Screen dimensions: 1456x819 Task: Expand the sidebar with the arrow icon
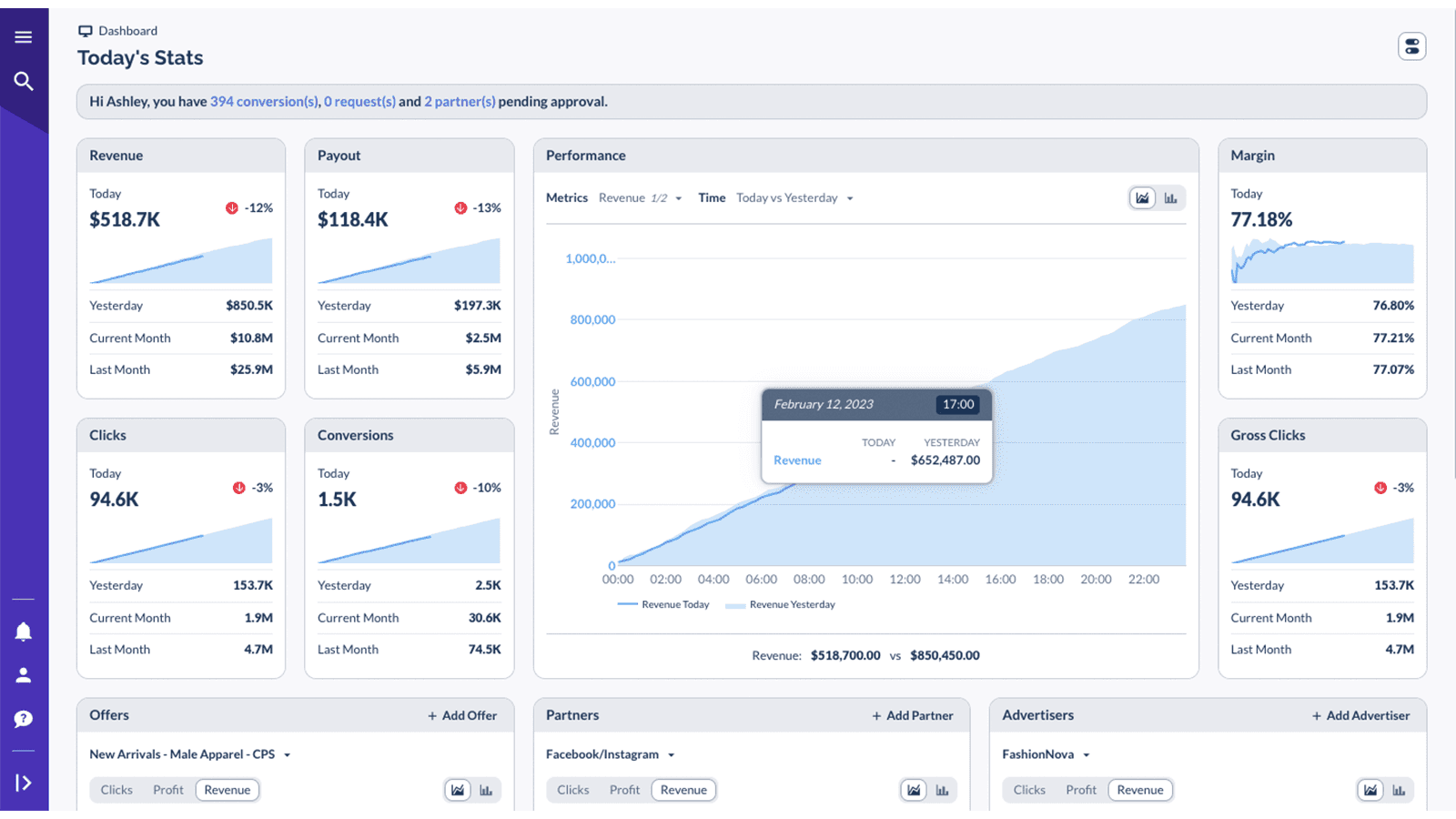(x=24, y=782)
